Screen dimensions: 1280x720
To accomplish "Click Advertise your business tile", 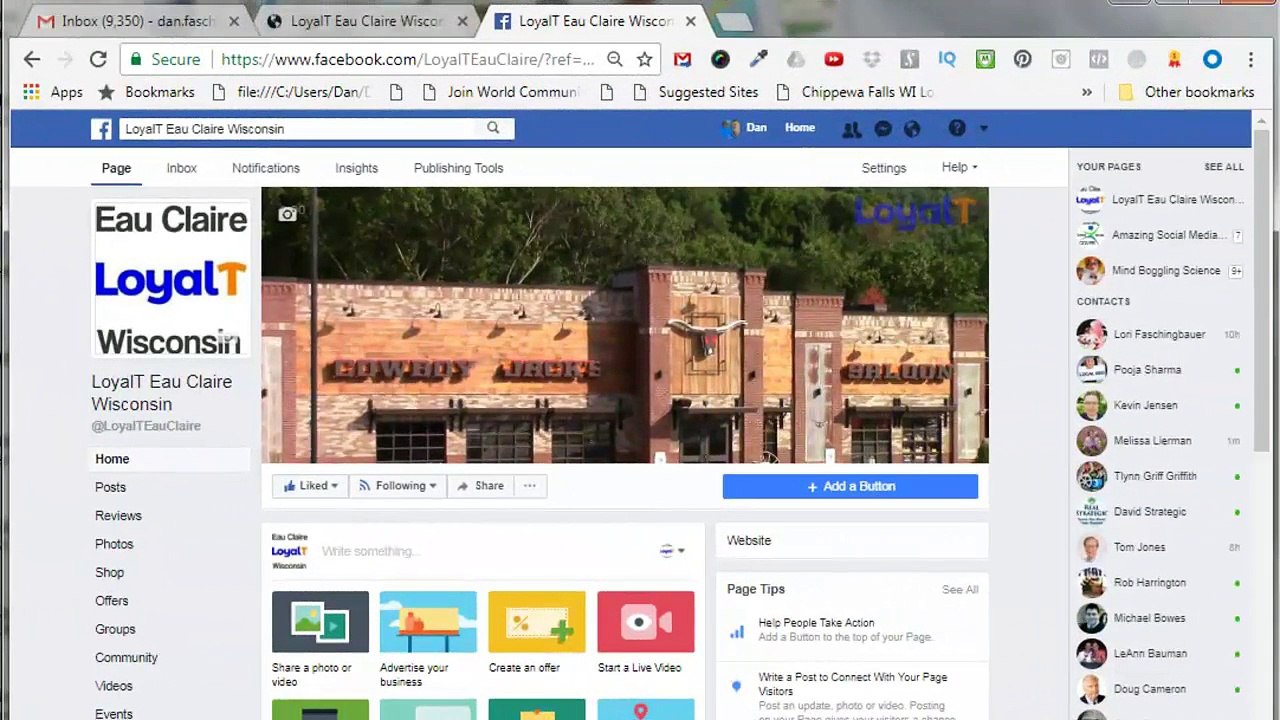I will click(428, 638).
